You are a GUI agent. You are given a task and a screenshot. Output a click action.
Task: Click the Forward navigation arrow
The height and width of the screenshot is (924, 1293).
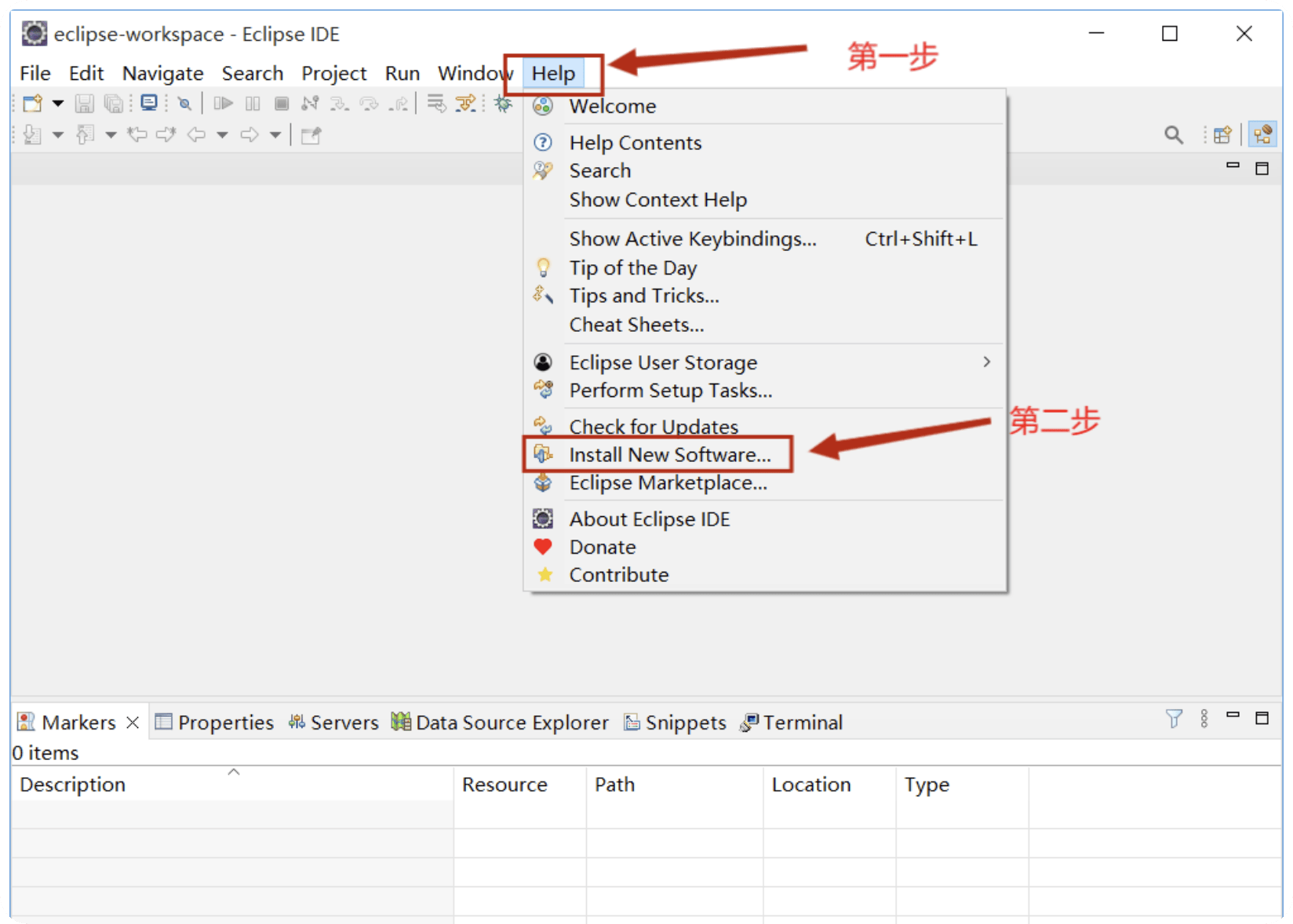[249, 135]
